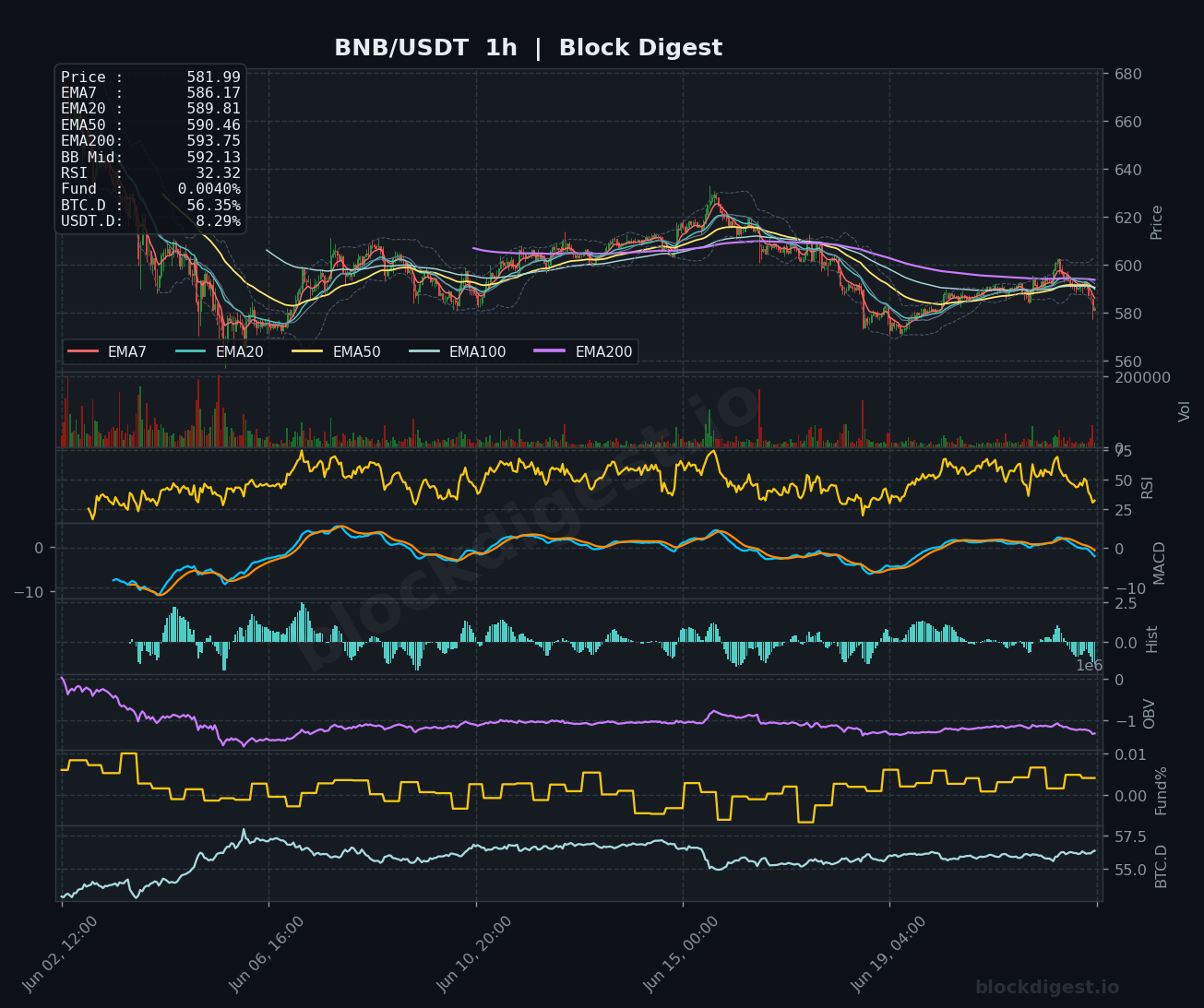Click the 640 price axis tick

[x=1127, y=170]
